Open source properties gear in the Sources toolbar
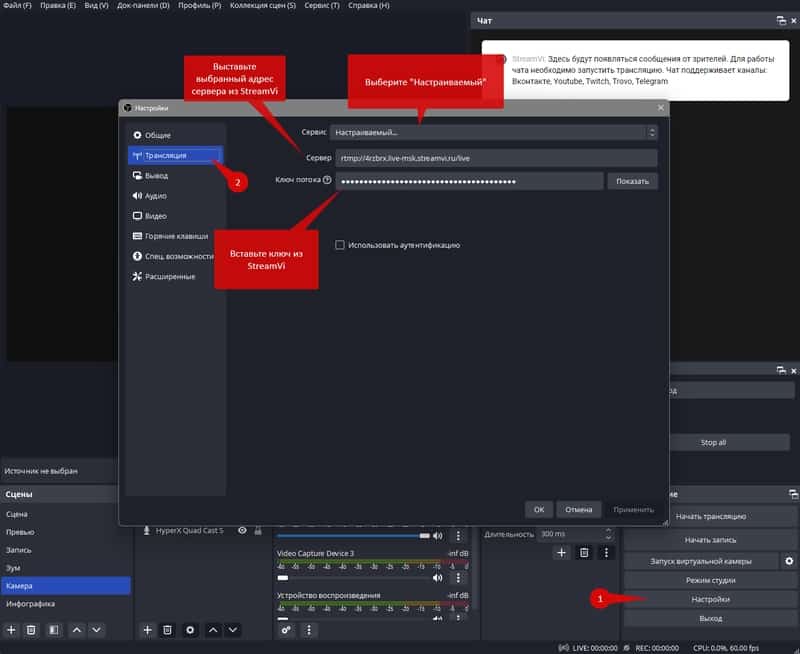The width and height of the screenshot is (800, 654). click(x=190, y=630)
